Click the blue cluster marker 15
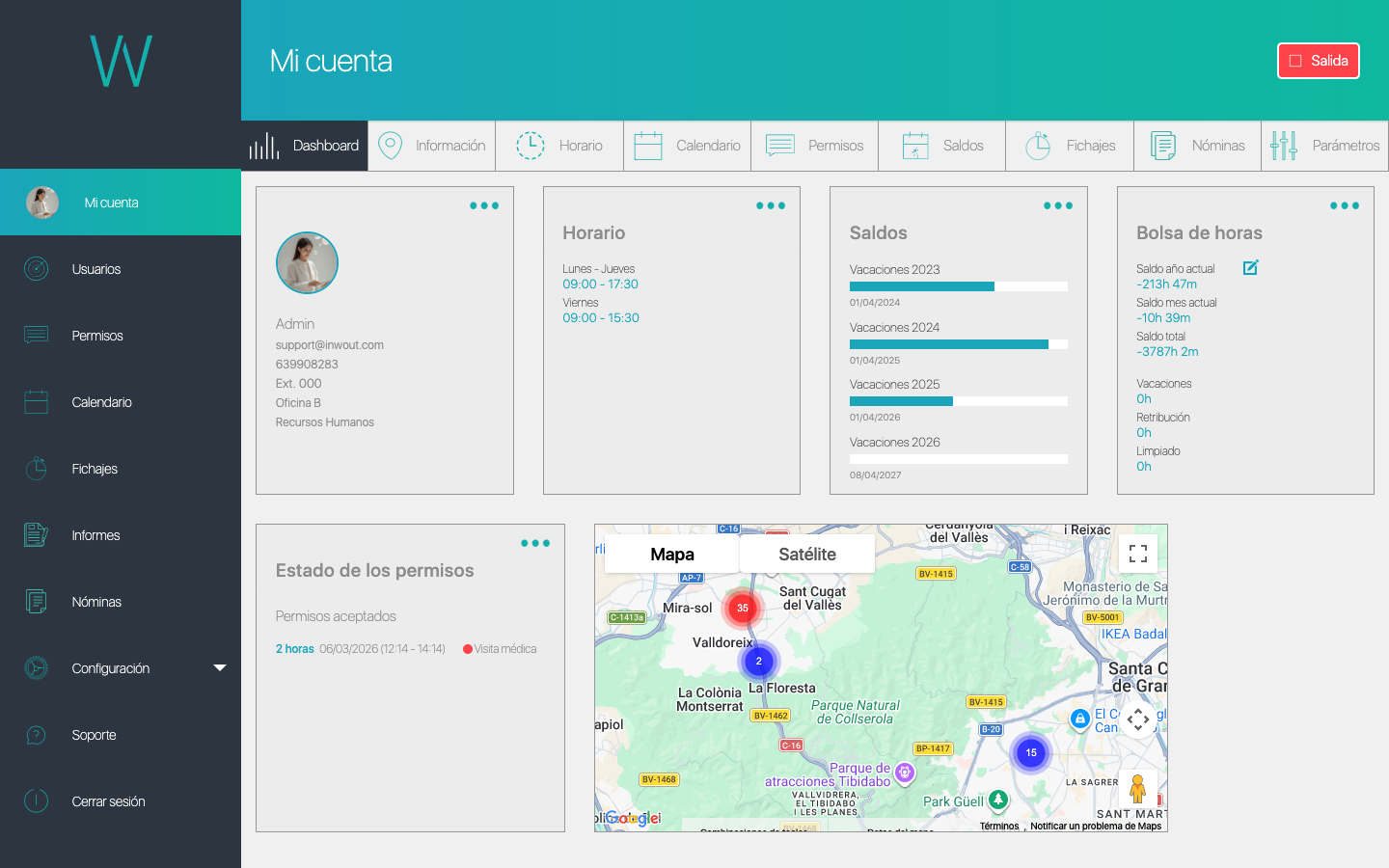Screen dimensions: 1389x868 pyautogui.click(x=1031, y=752)
